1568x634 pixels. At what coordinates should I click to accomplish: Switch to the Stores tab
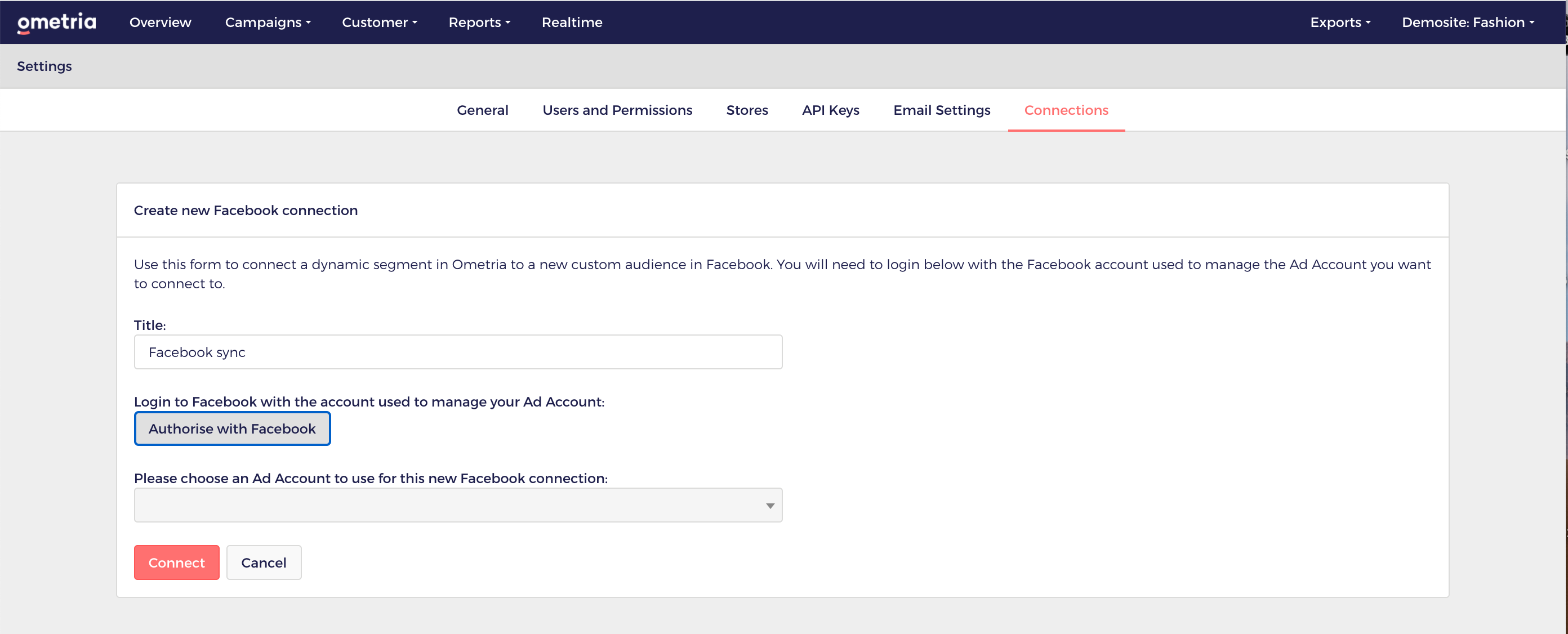click(x=747, y=110)
